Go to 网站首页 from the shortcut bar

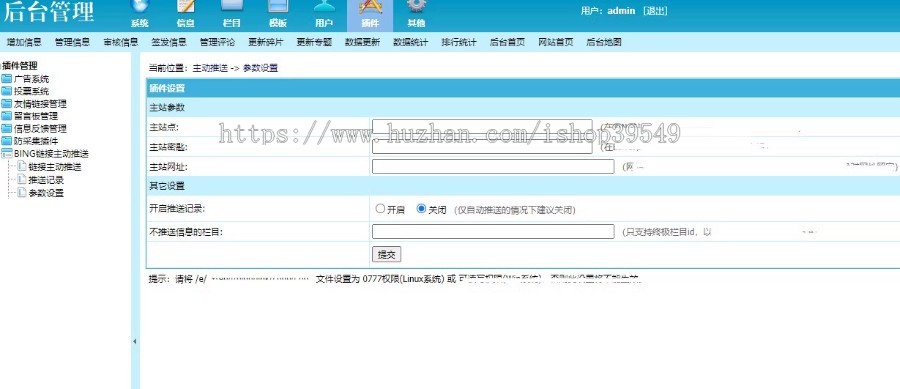point(556,42)
